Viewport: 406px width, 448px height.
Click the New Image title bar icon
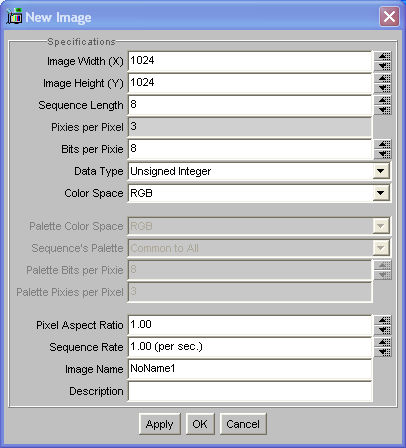tap(14, 17)
